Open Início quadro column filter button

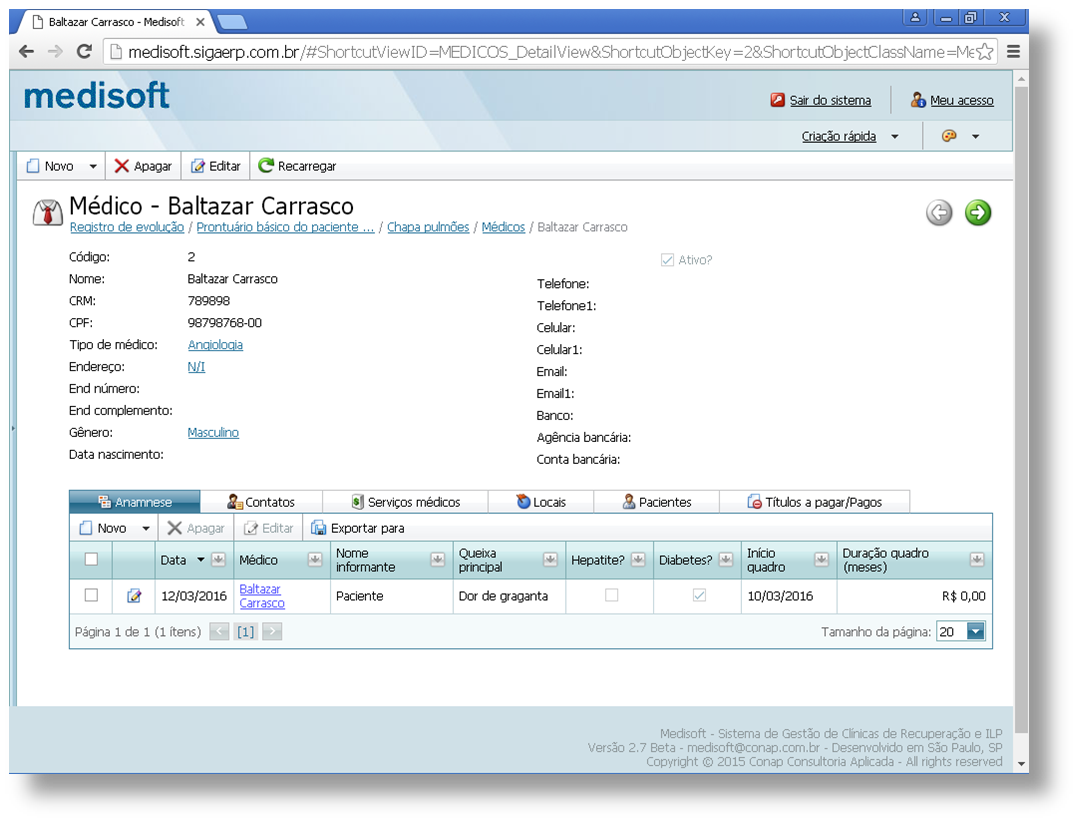coord(821,560)
